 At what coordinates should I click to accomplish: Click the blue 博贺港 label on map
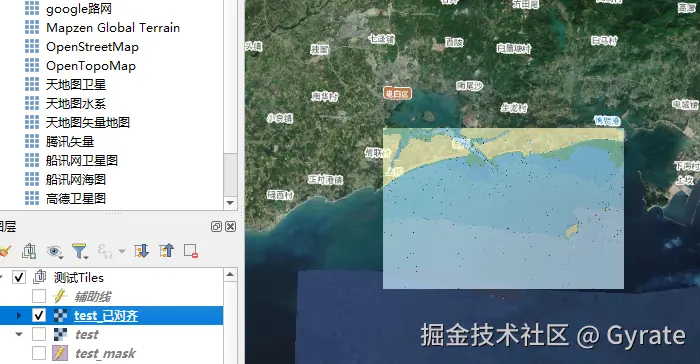(x=608, y=121)
